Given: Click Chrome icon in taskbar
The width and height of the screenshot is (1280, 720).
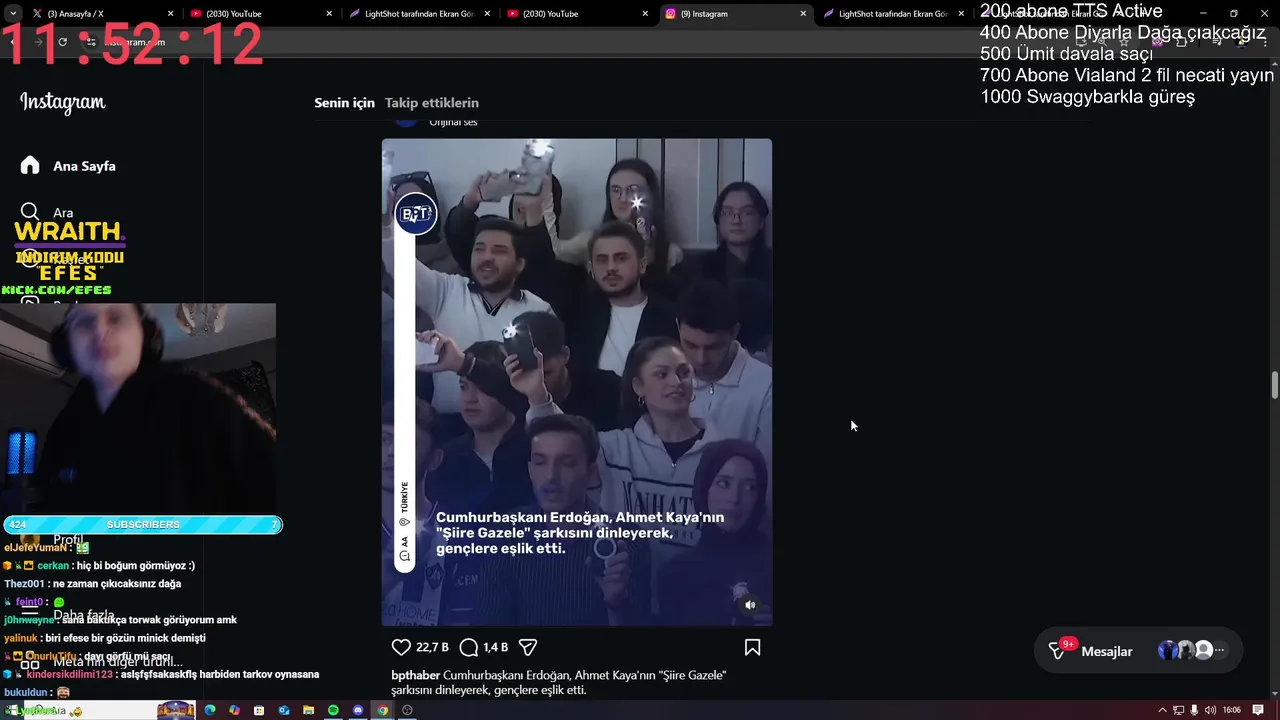Looking at the screenshot, I should pyautogui.click(x=382, y=710).
